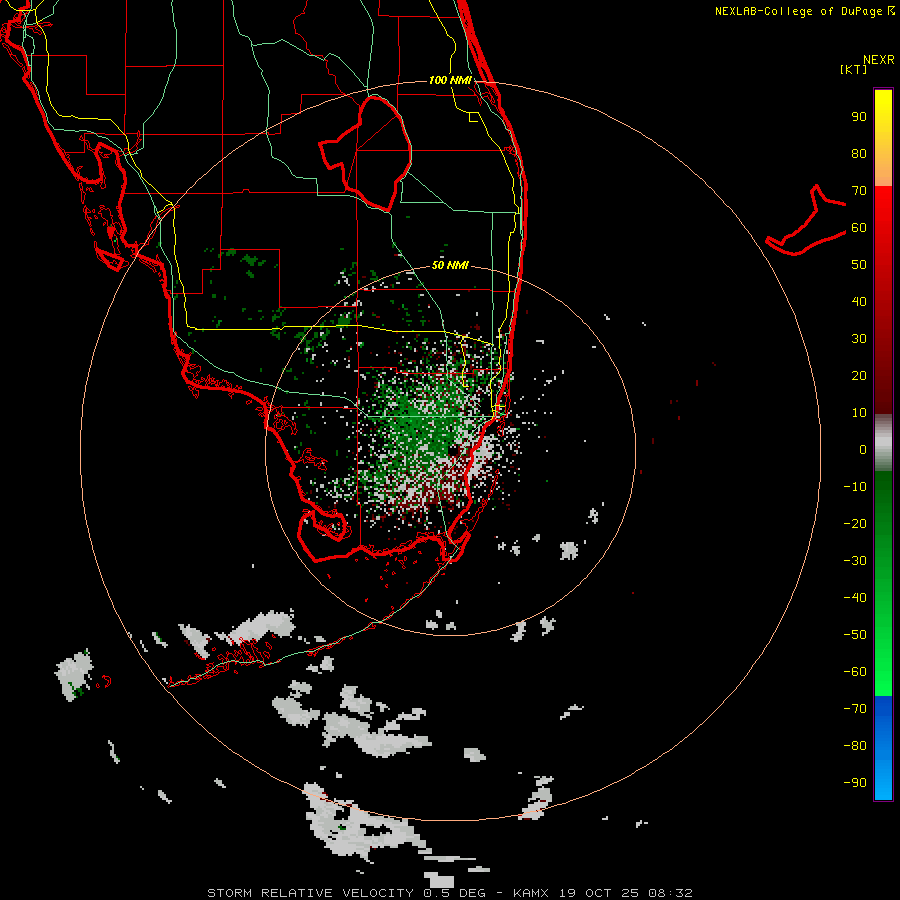
Task: Select the 0 value on the scale
Action: tap(863, 449)
